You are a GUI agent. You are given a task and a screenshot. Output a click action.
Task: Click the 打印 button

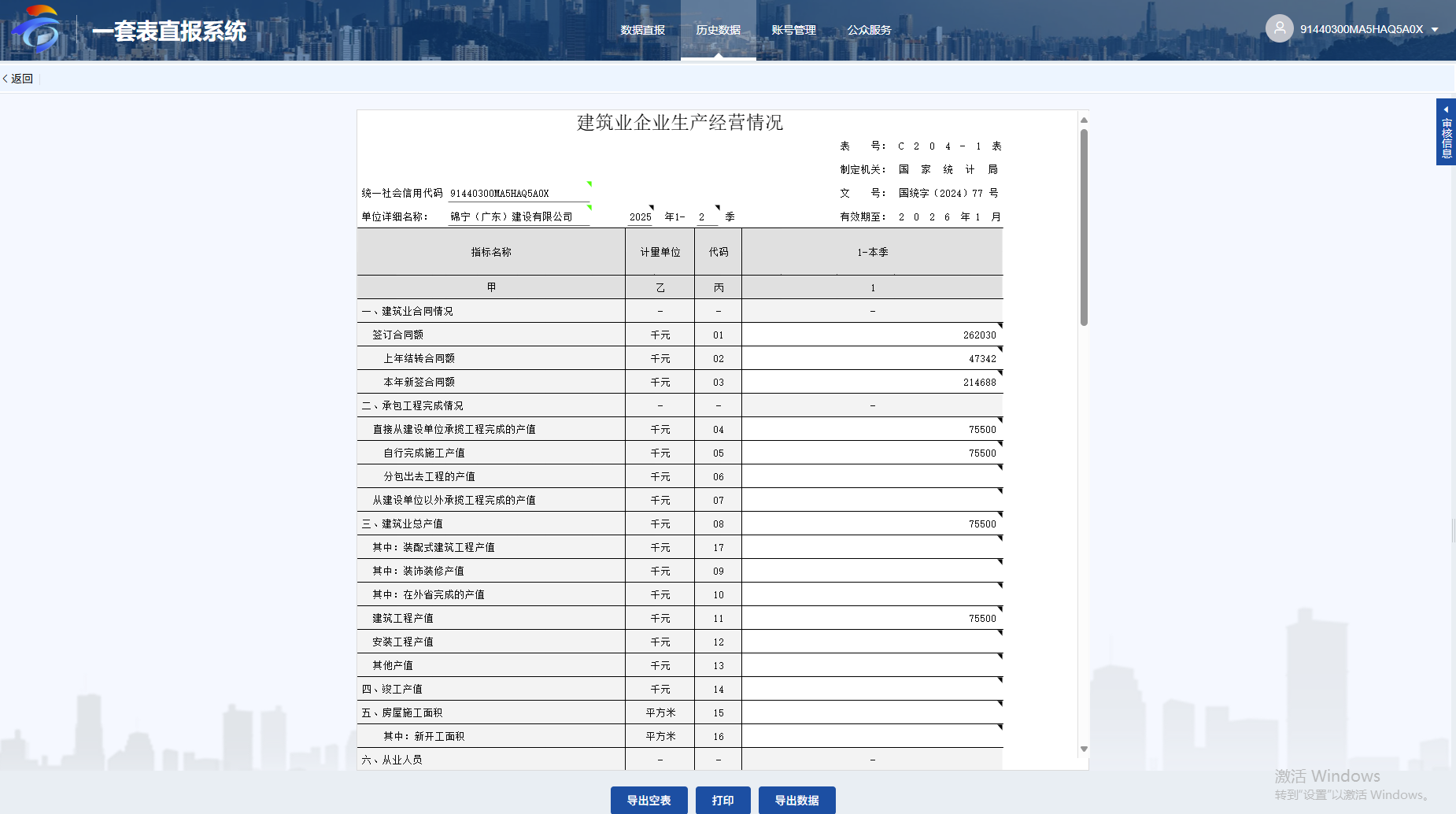pyautogui.click(x=722, y=800)
